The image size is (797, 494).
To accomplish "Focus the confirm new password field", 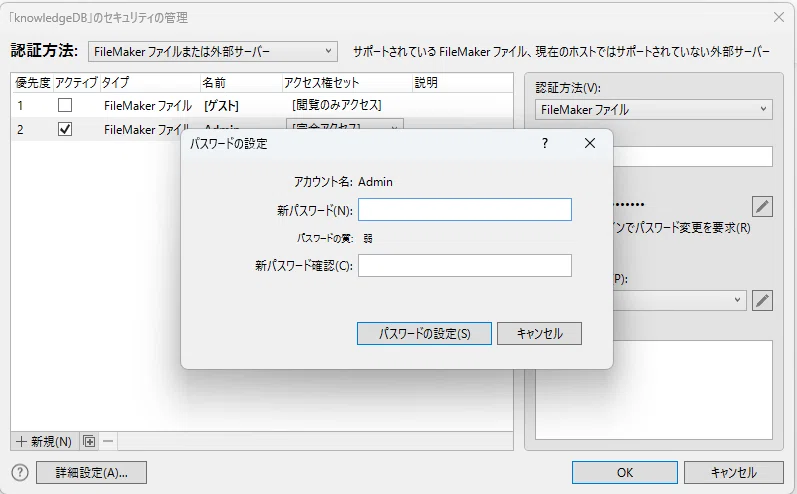I will tap(465, 265).
